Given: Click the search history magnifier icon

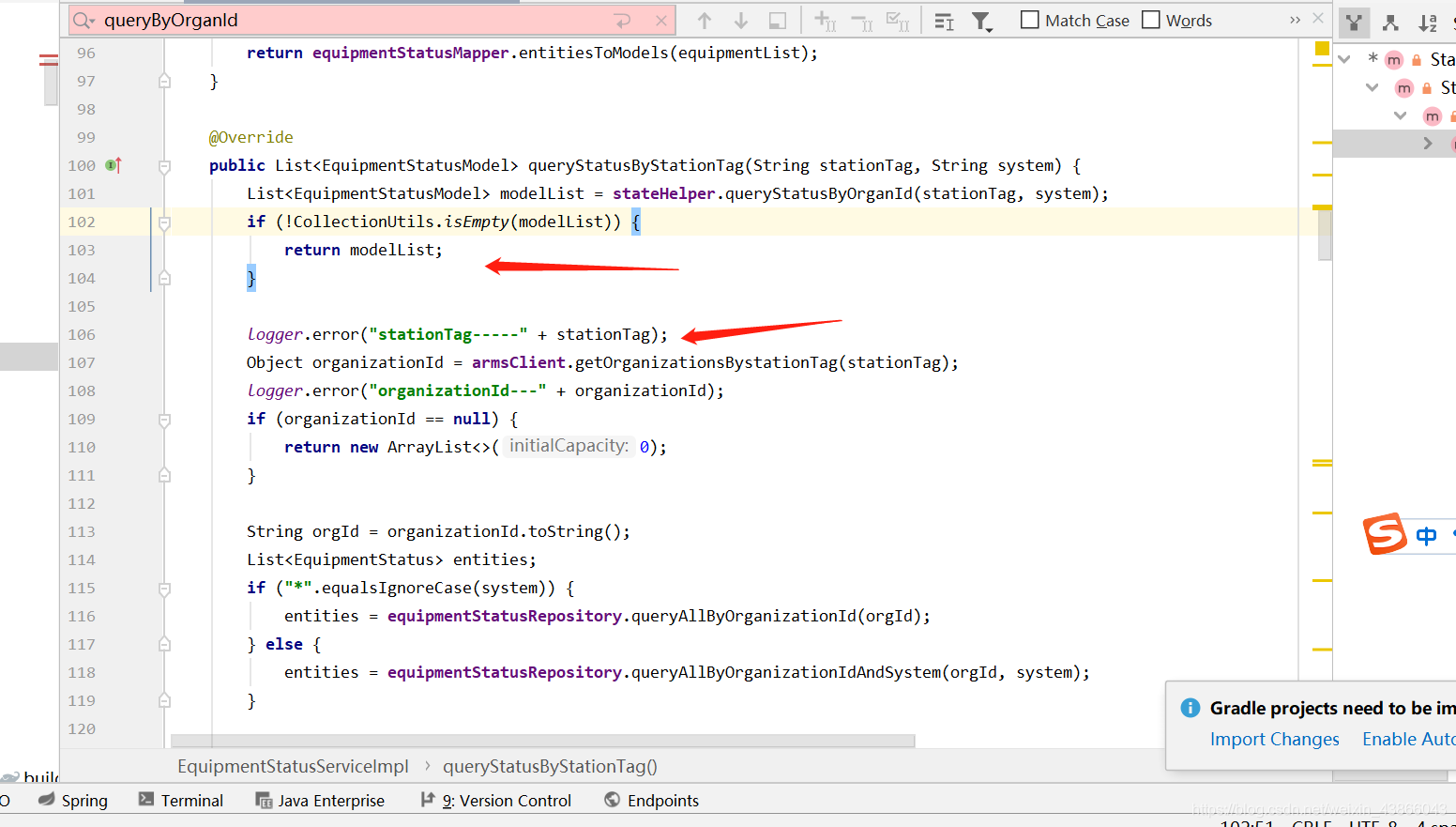Looking at the screenshot, I should [83, 21].
